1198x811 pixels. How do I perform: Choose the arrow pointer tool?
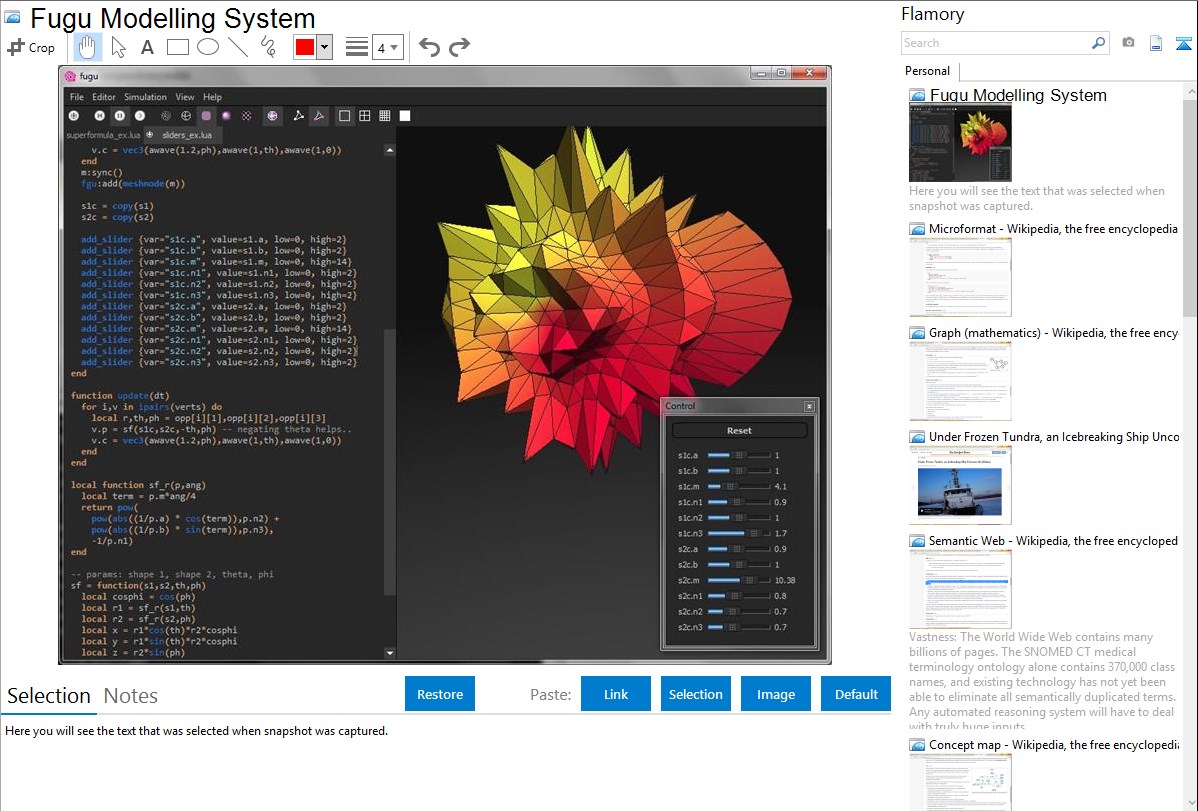(118, 47)
